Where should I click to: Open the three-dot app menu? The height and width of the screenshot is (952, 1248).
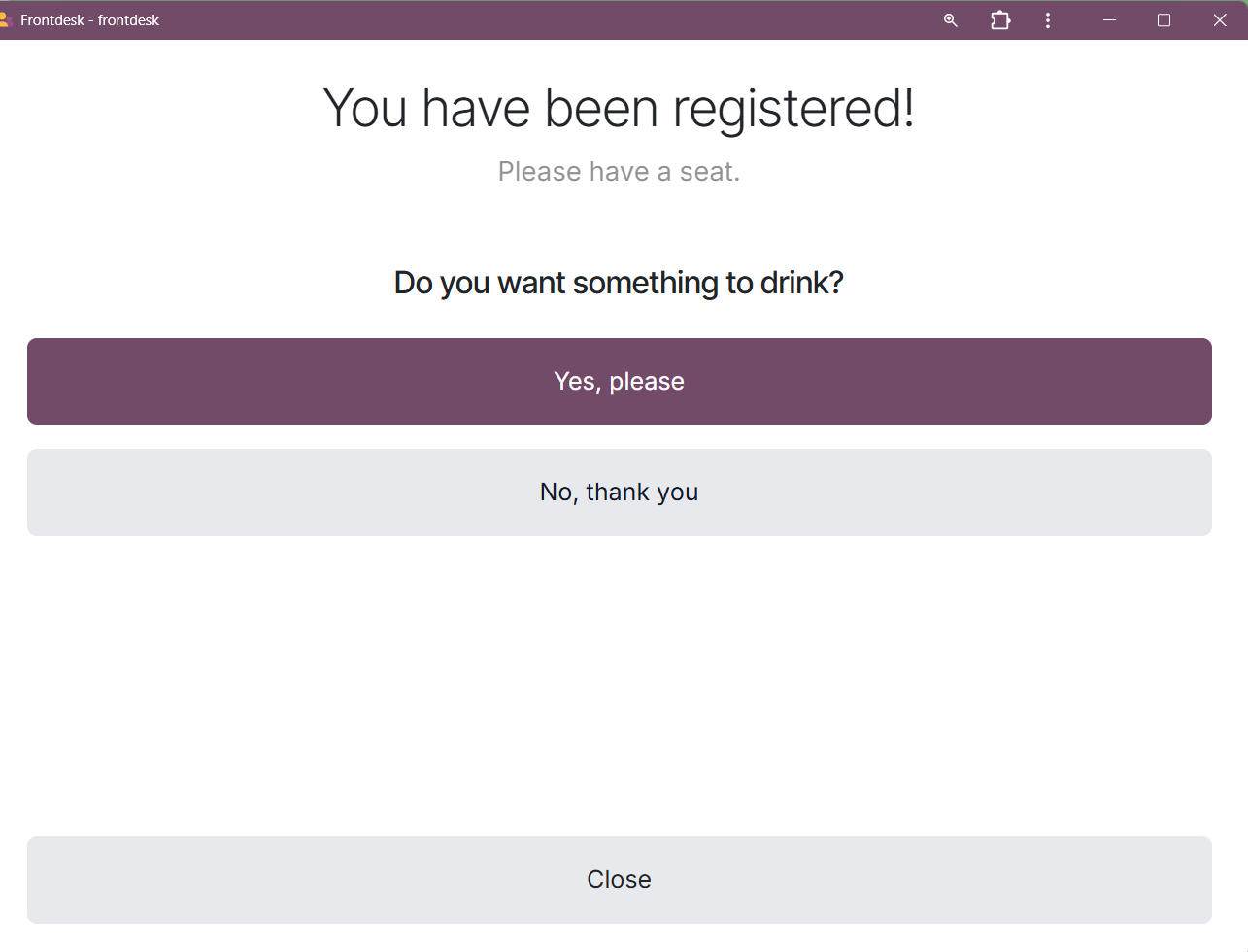[x=1048, y=20]
